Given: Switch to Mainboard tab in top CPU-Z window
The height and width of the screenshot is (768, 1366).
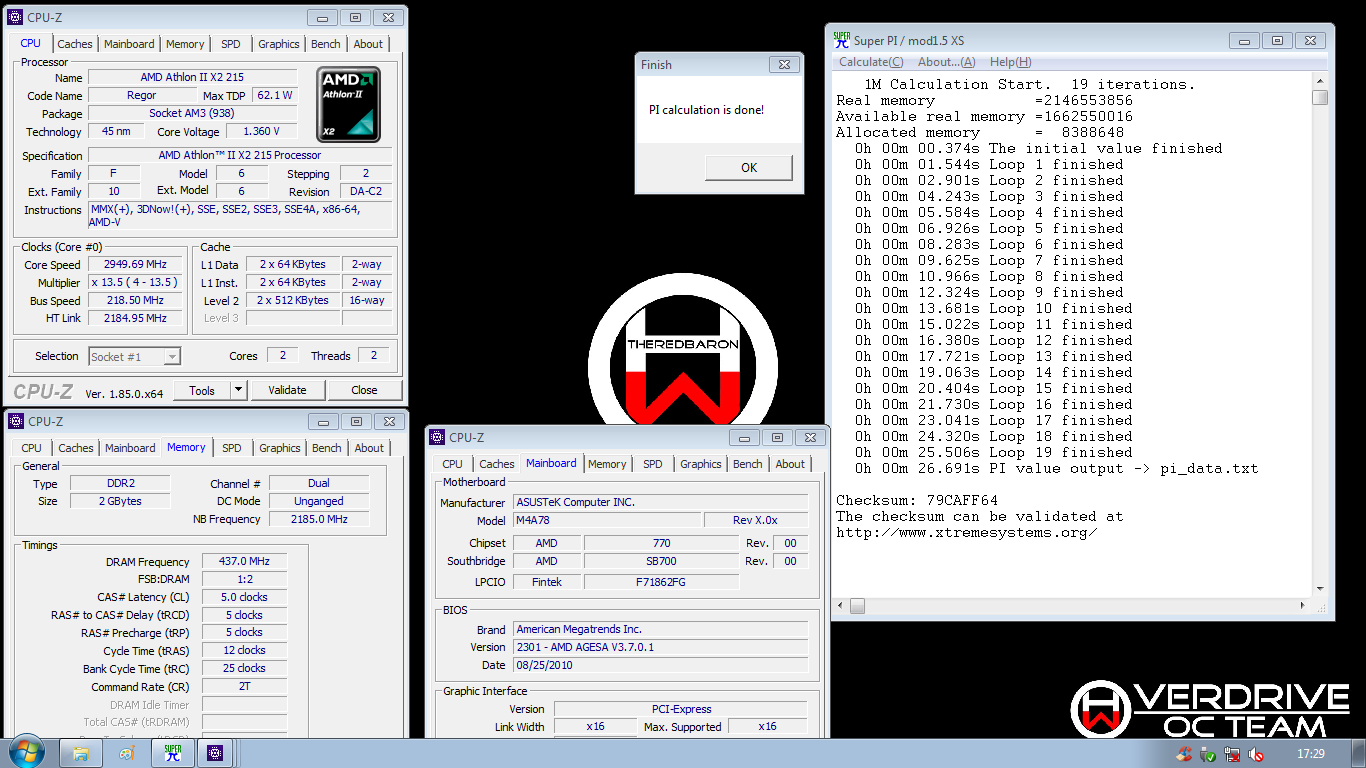Looking at the screenshot, I should point(129,44).
